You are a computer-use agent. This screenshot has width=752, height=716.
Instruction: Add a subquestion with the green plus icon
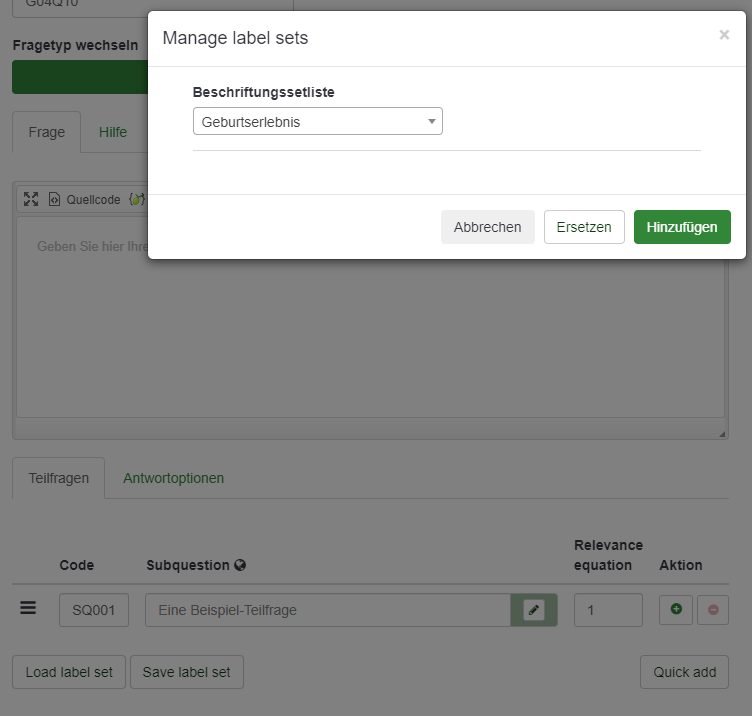click(x=676, y=609)
